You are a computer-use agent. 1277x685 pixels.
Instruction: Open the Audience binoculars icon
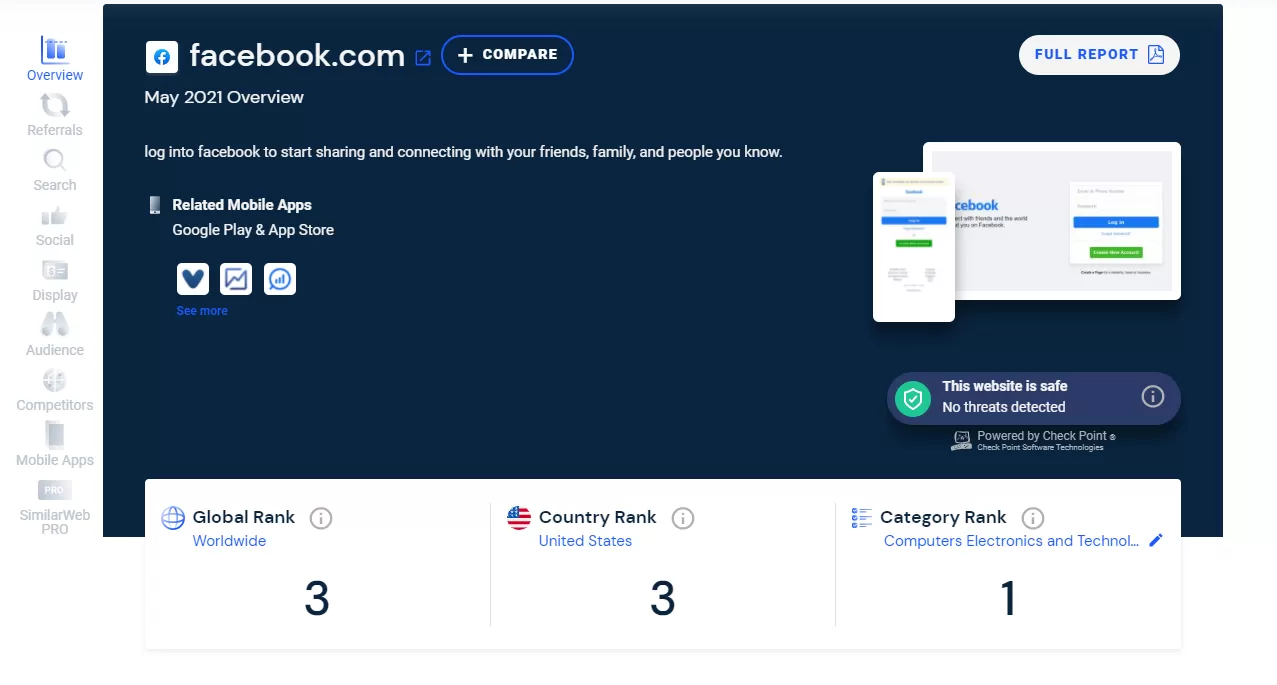tap(54, 327)
